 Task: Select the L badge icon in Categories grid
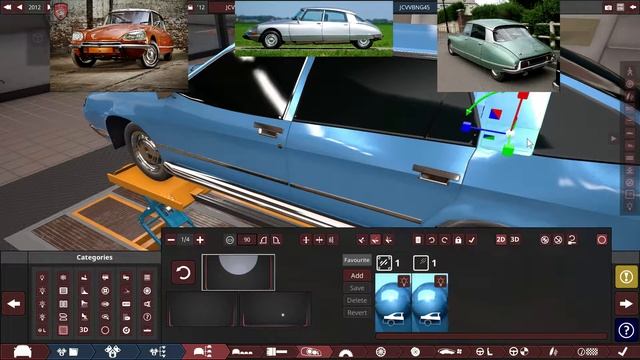click(x=42, y=330)
